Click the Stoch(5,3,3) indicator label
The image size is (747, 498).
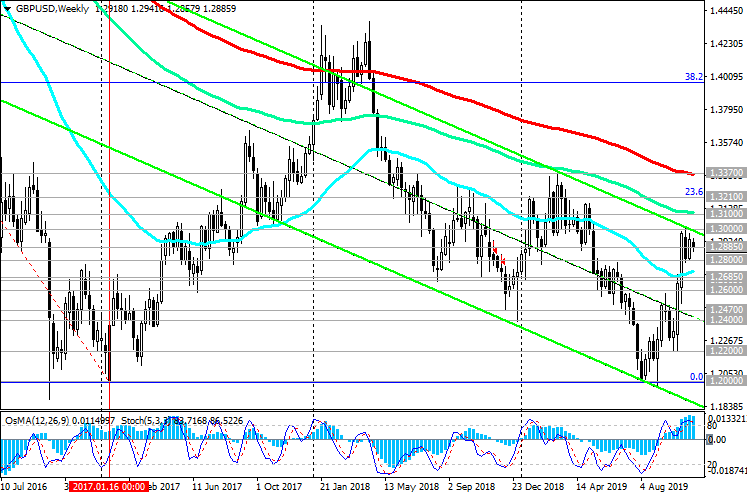click(148, 421)
